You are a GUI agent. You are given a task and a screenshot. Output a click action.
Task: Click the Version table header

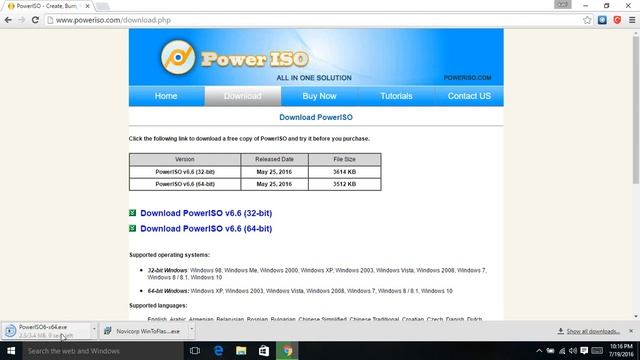tap(185, 159)
